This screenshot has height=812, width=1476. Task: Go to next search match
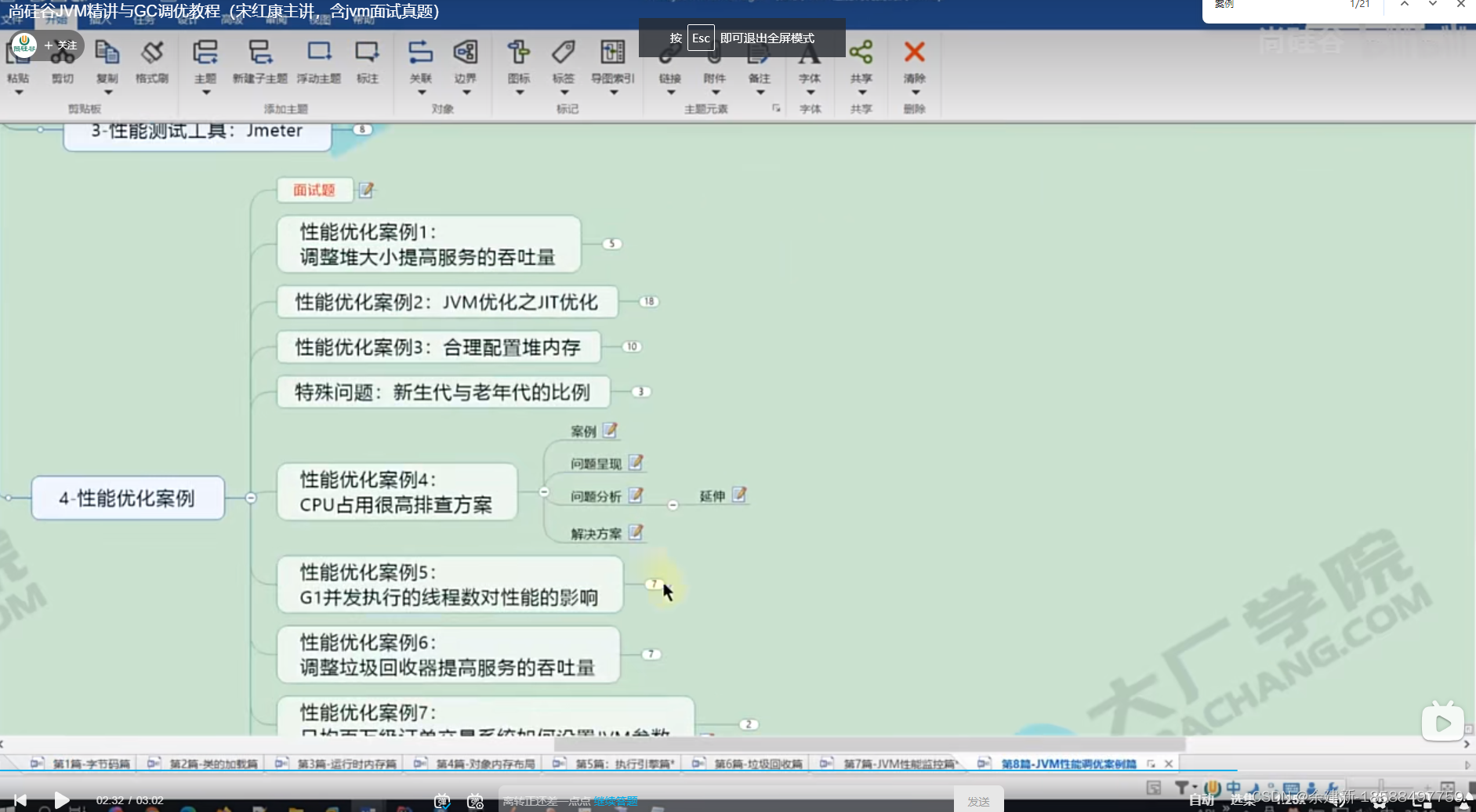[x=1433, y=5]
